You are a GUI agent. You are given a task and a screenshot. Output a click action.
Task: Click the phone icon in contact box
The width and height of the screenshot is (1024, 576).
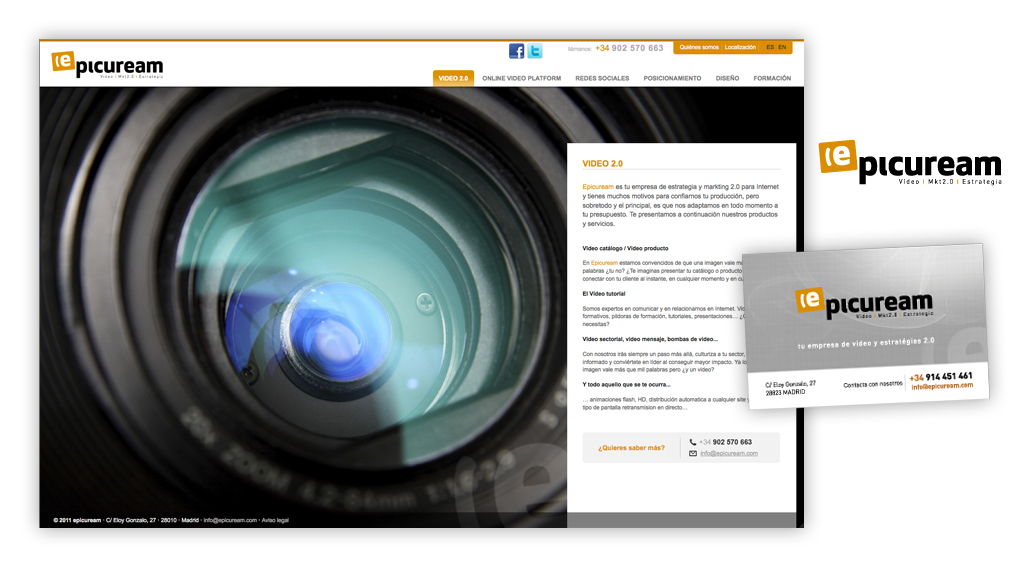click(693, 442)
